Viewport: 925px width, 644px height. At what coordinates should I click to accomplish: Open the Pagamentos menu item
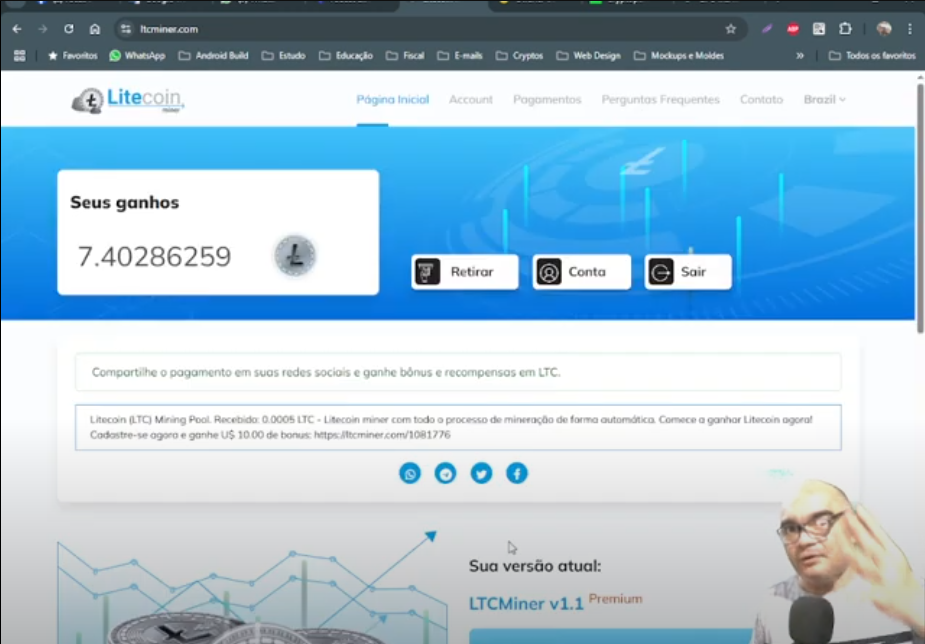tap(547, 100)
